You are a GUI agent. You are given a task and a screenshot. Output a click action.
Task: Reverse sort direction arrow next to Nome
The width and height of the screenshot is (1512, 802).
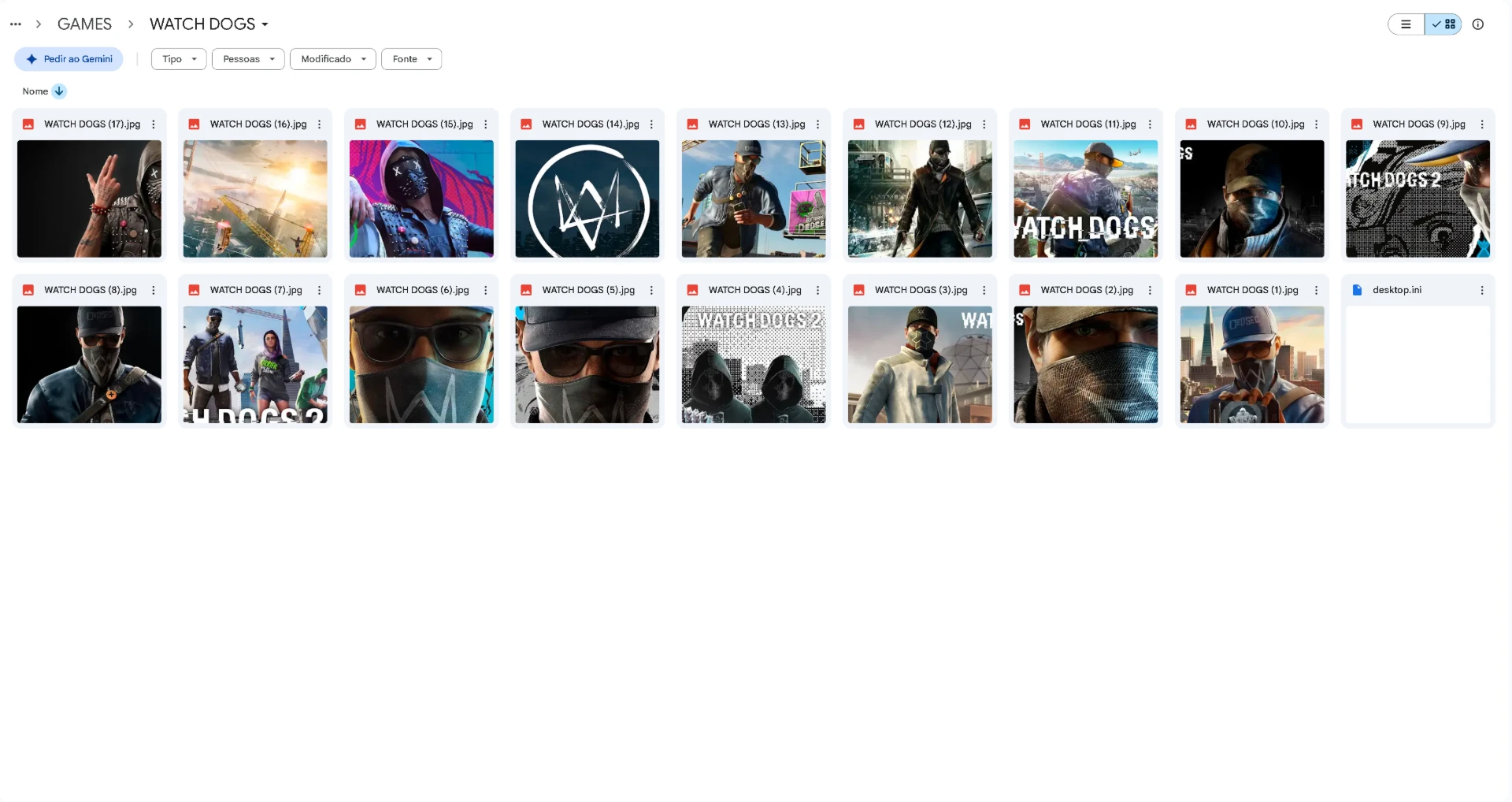pyautogui.click(x=59, y=91)
